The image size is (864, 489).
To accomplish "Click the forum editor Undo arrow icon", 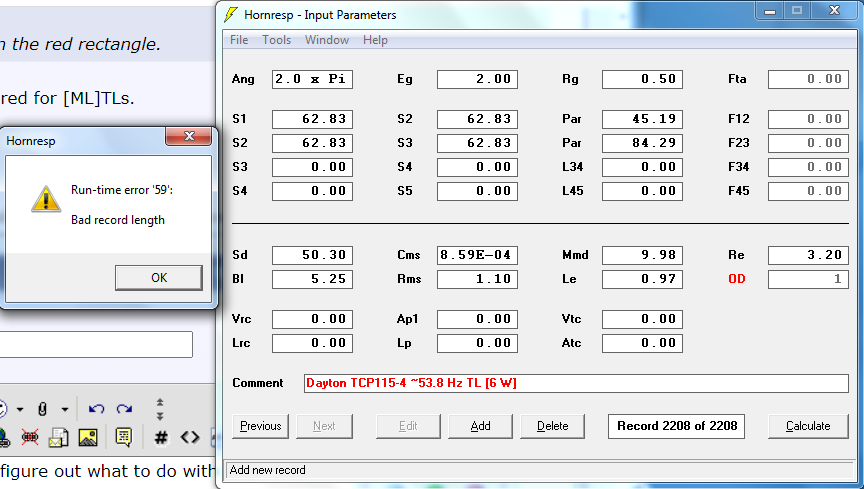I will click(96, 409).
